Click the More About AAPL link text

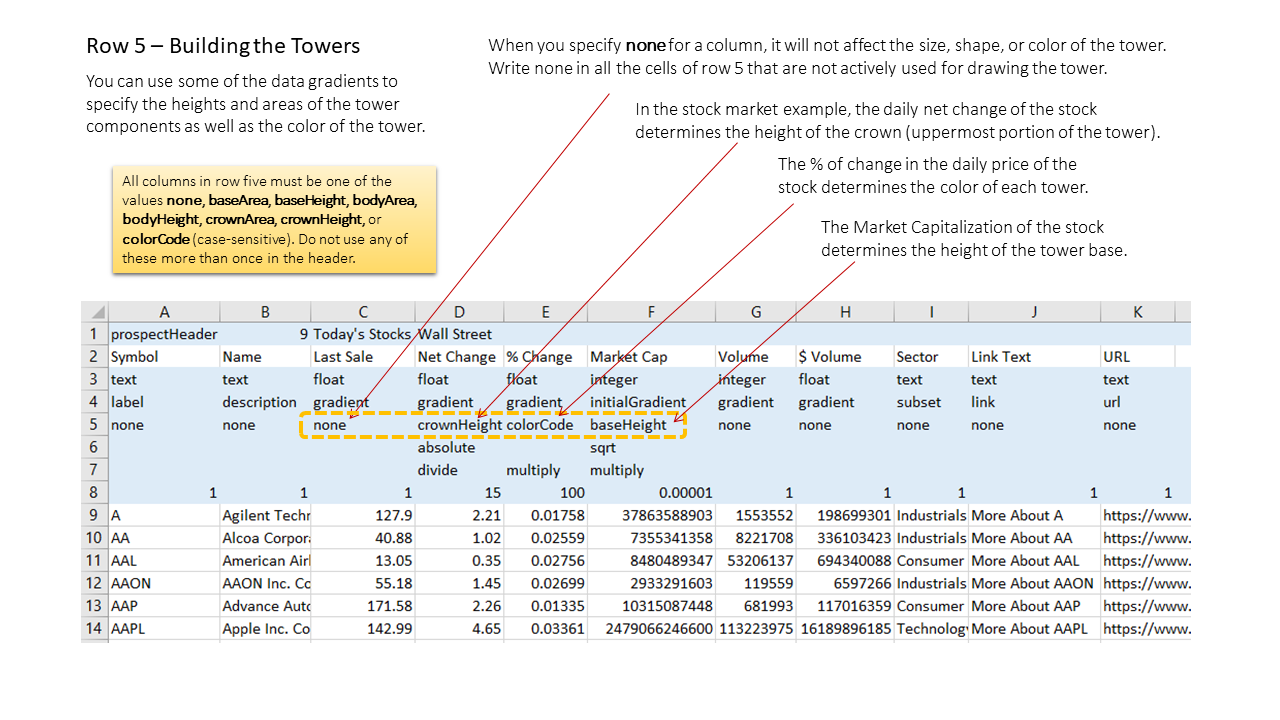(1034, 629)
